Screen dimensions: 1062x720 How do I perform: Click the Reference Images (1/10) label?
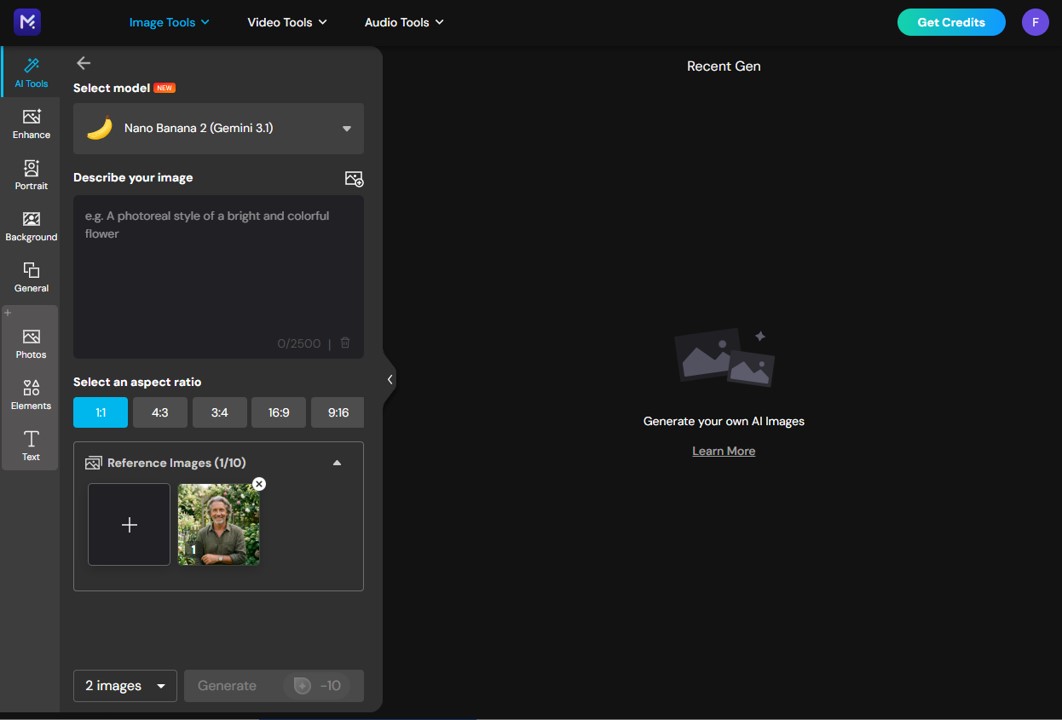(x=176, y=463)
